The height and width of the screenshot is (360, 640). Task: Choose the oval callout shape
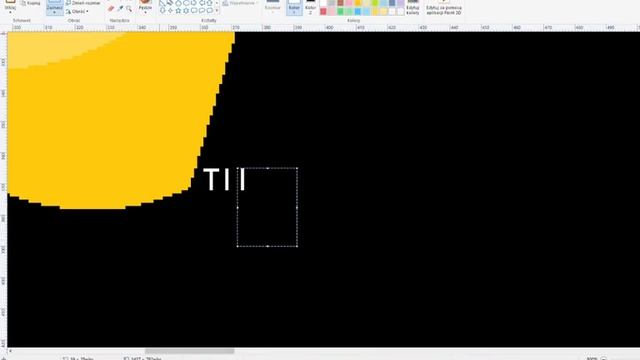[202, 11]
